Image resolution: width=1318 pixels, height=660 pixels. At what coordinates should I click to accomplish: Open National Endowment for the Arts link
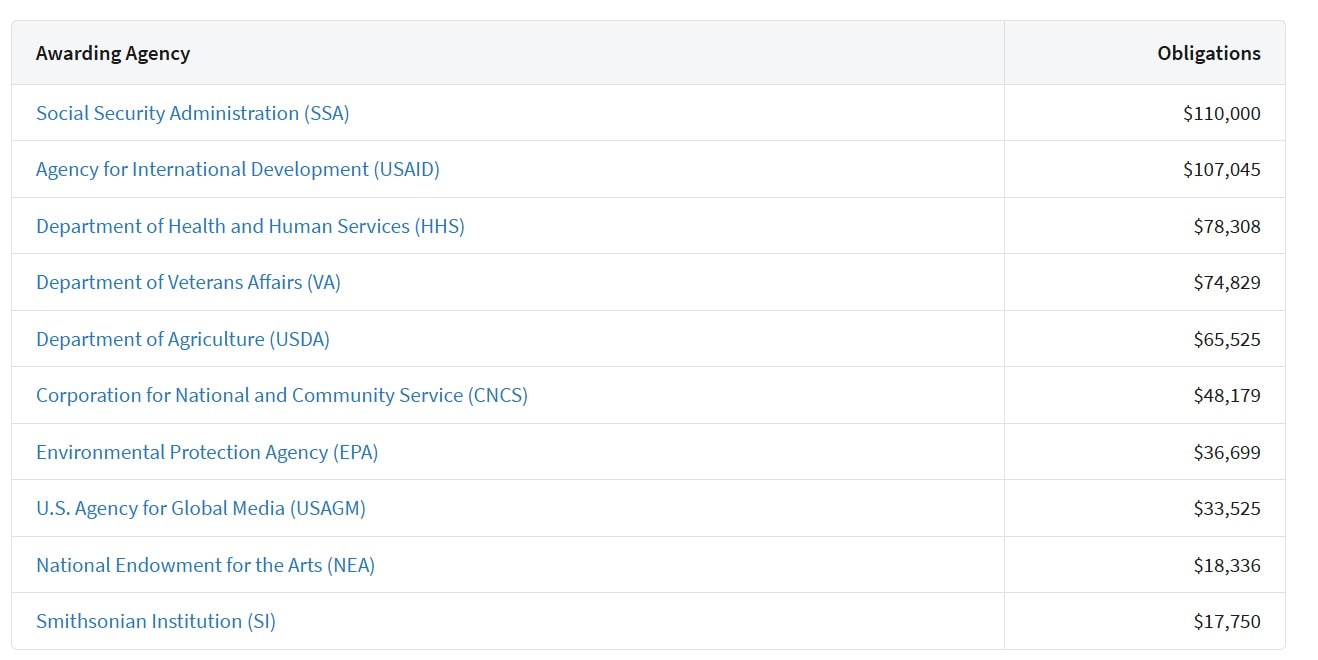[x=205, y=565]
